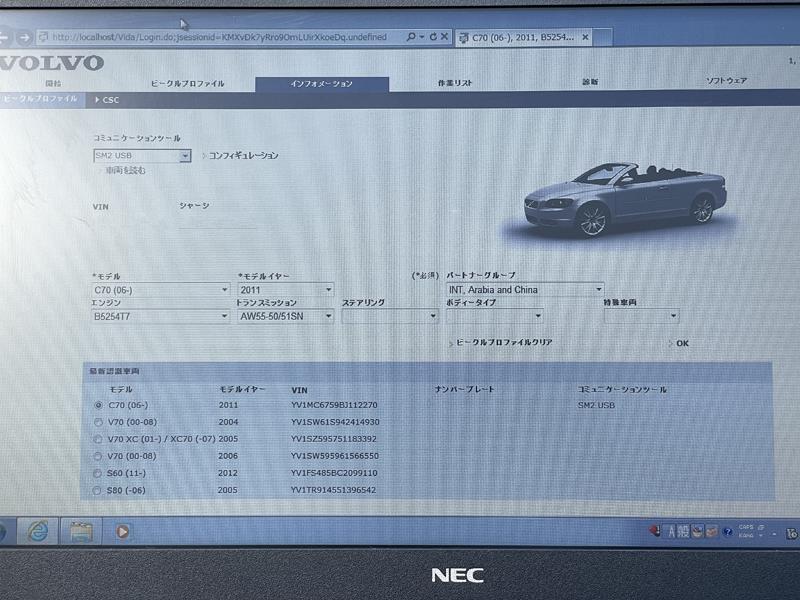800x600 pixels.
Task: Open the model dropdown showing C70 (06-)
Action: coord(160,290)
